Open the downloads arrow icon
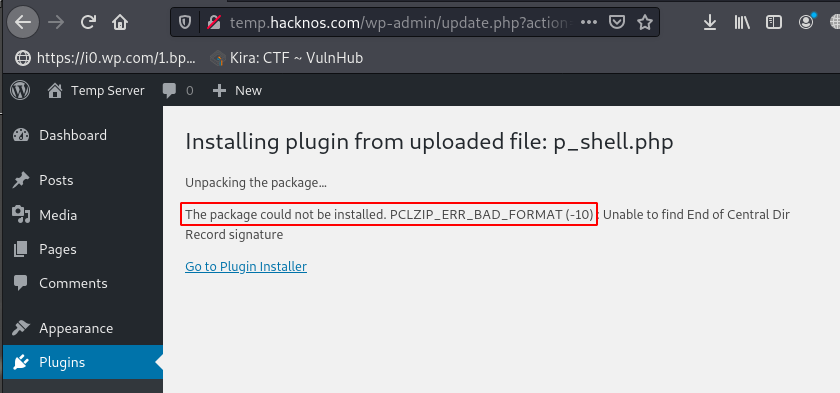Screen dimensions: 840x393 [710, 22]
